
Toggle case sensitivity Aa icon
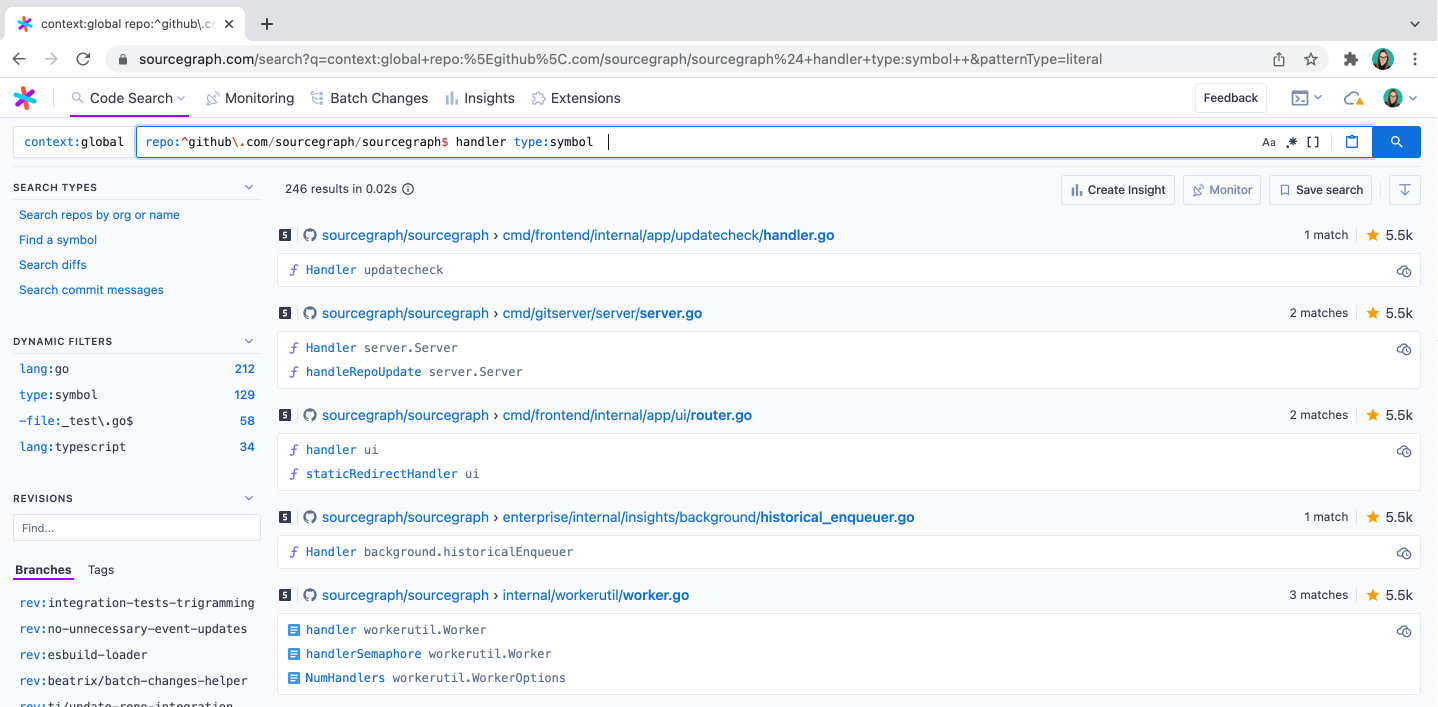1269,142
